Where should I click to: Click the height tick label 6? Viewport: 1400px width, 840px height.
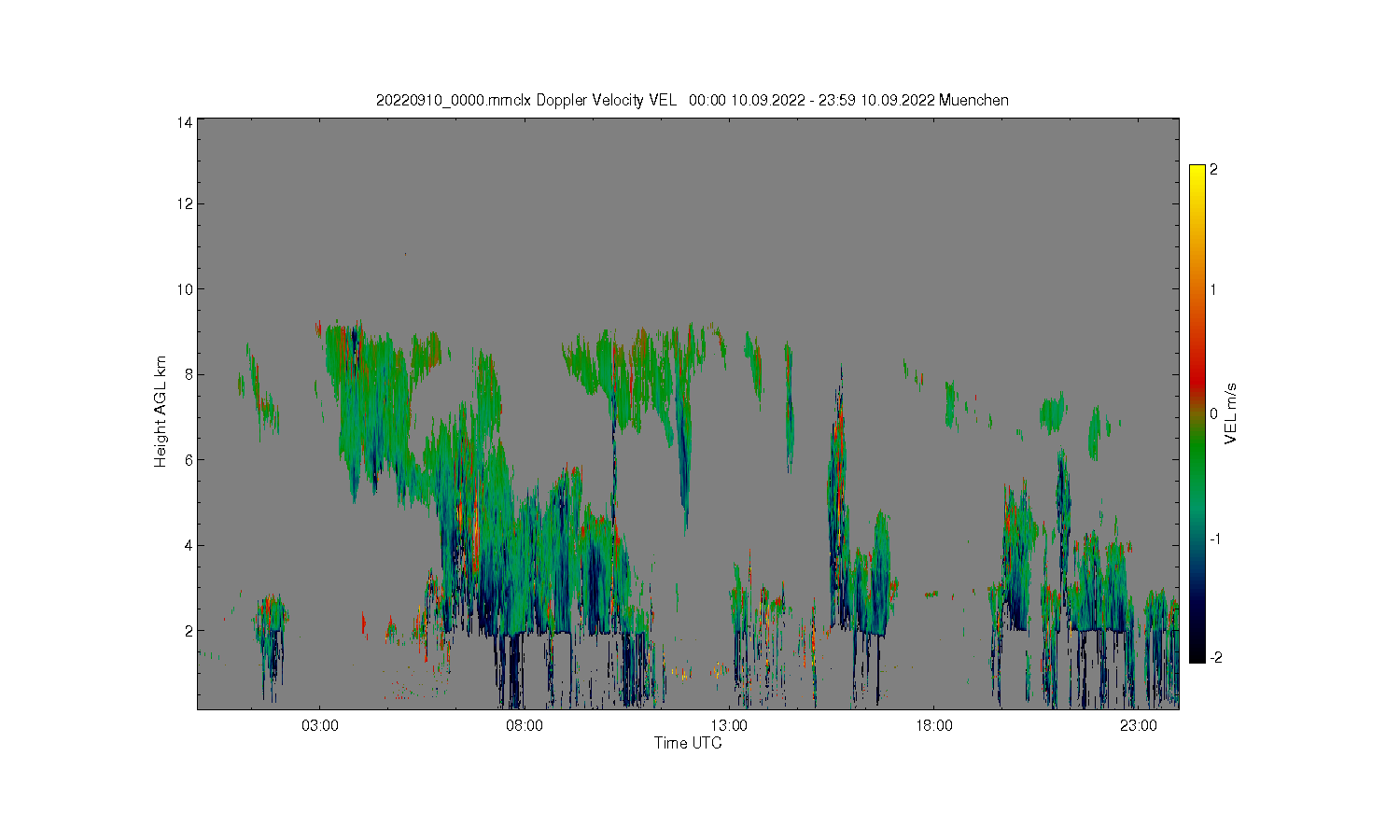pyautogui.click(x=189, y=460)
